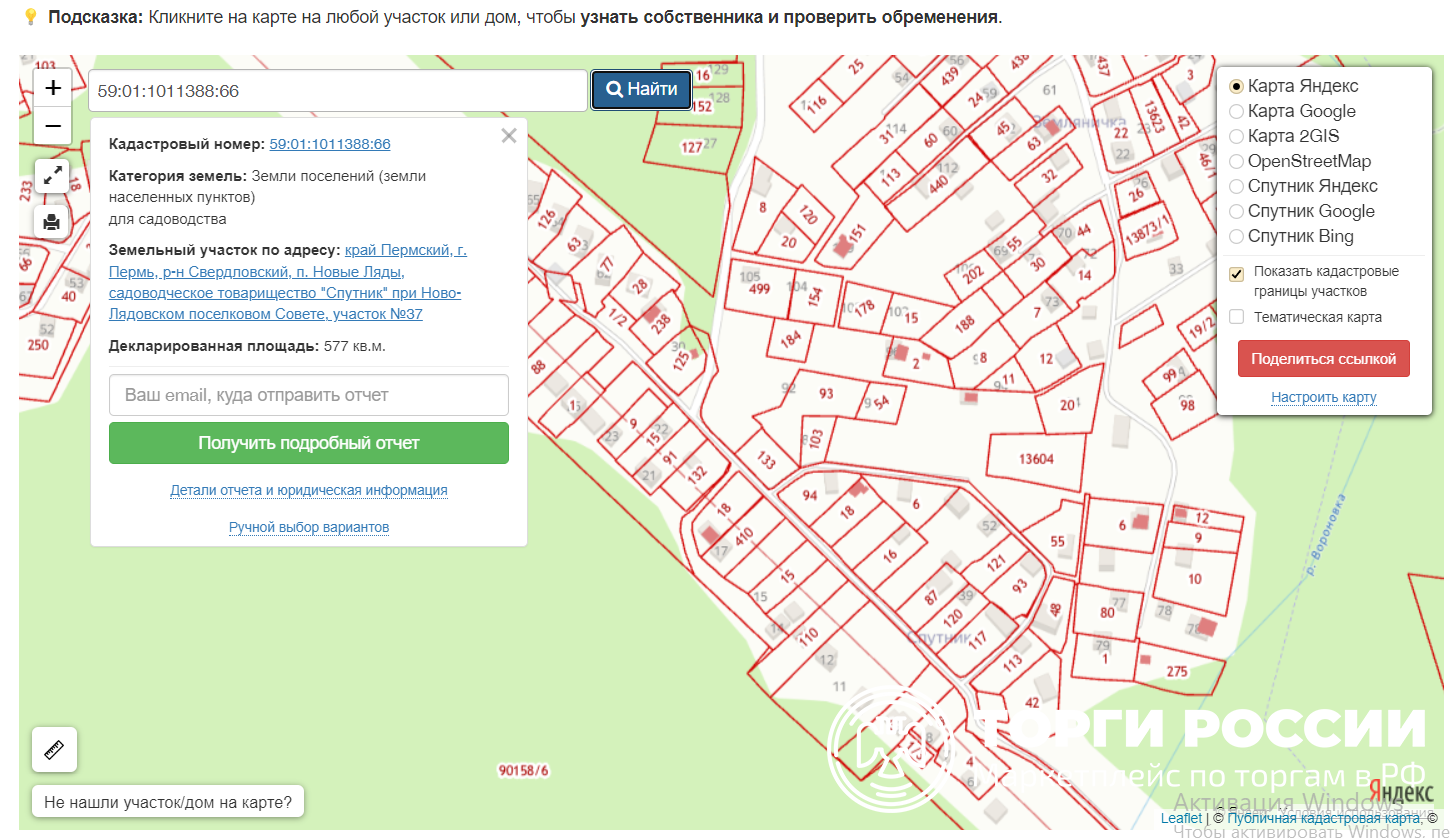The width and height of the screenshot is (1450, 838).
Task: Open the parcel address link
Action: coord(288,282)
